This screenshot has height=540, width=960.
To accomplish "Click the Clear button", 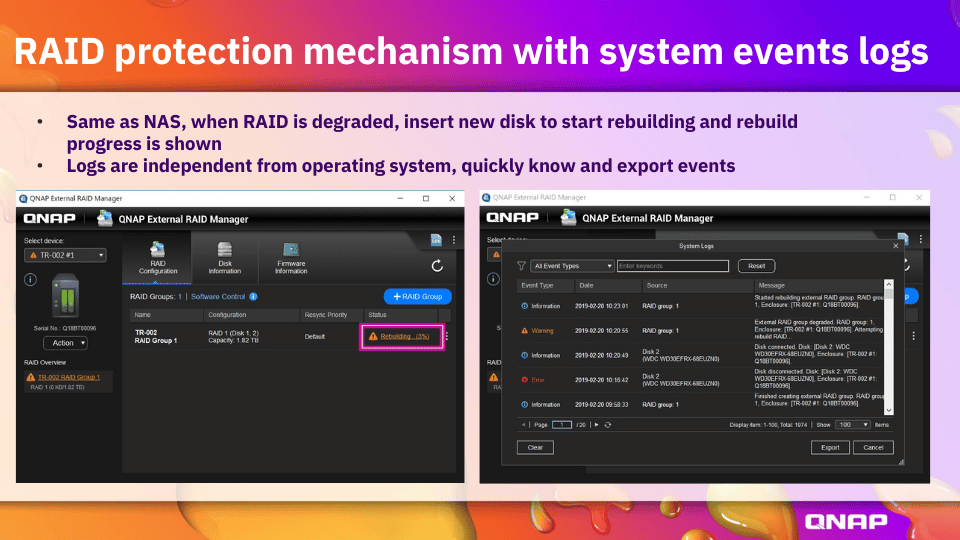I will click(x=535, y=448).
